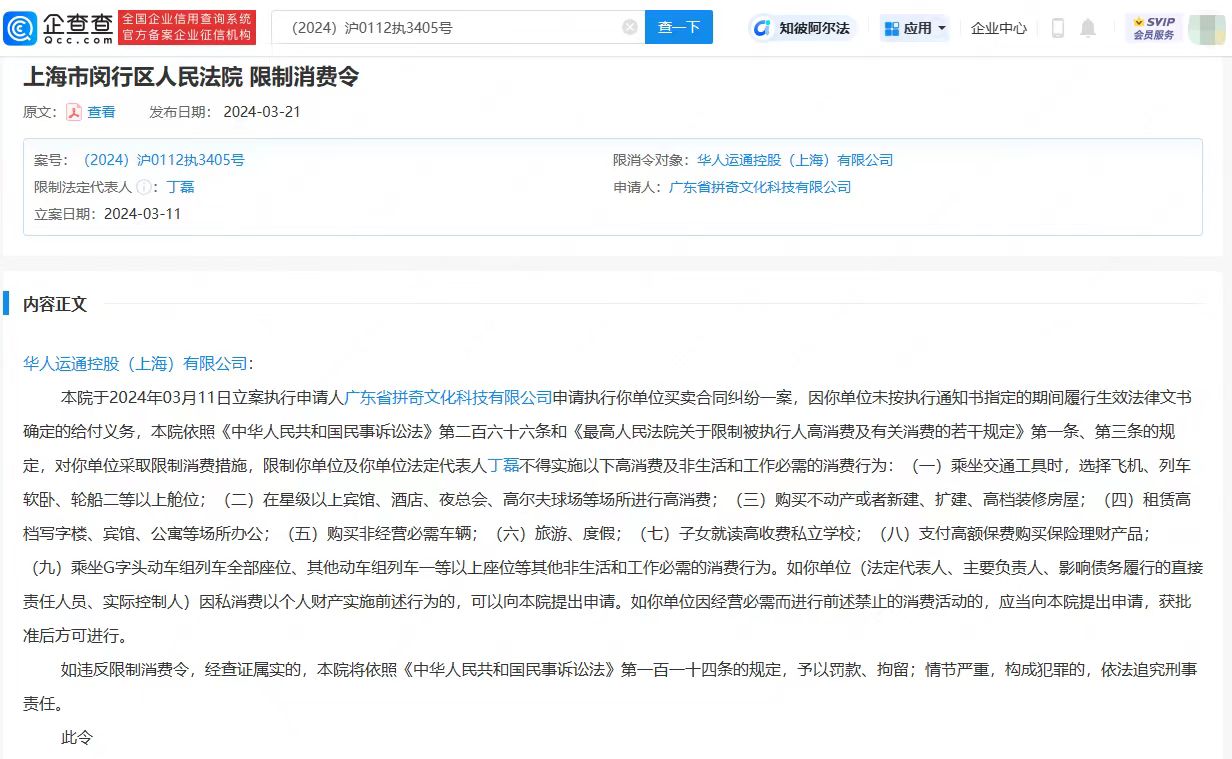Select the 立案日期 value 2024-03-11
The image size is (1232, 759).
pyautogui.click(x=143, y=214)
